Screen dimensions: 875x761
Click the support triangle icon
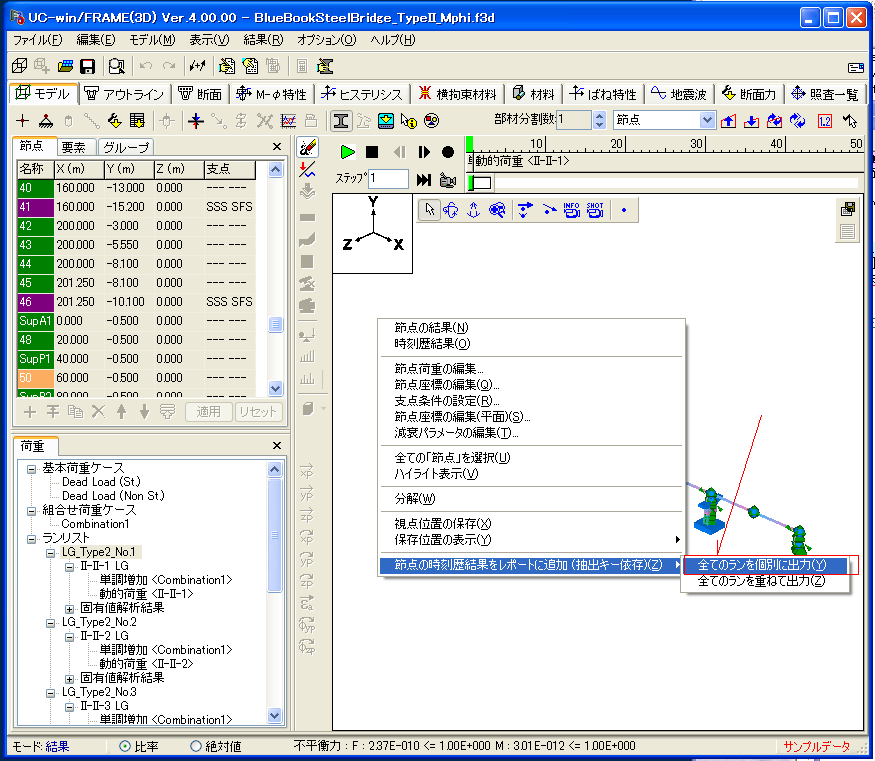point(46,121)
